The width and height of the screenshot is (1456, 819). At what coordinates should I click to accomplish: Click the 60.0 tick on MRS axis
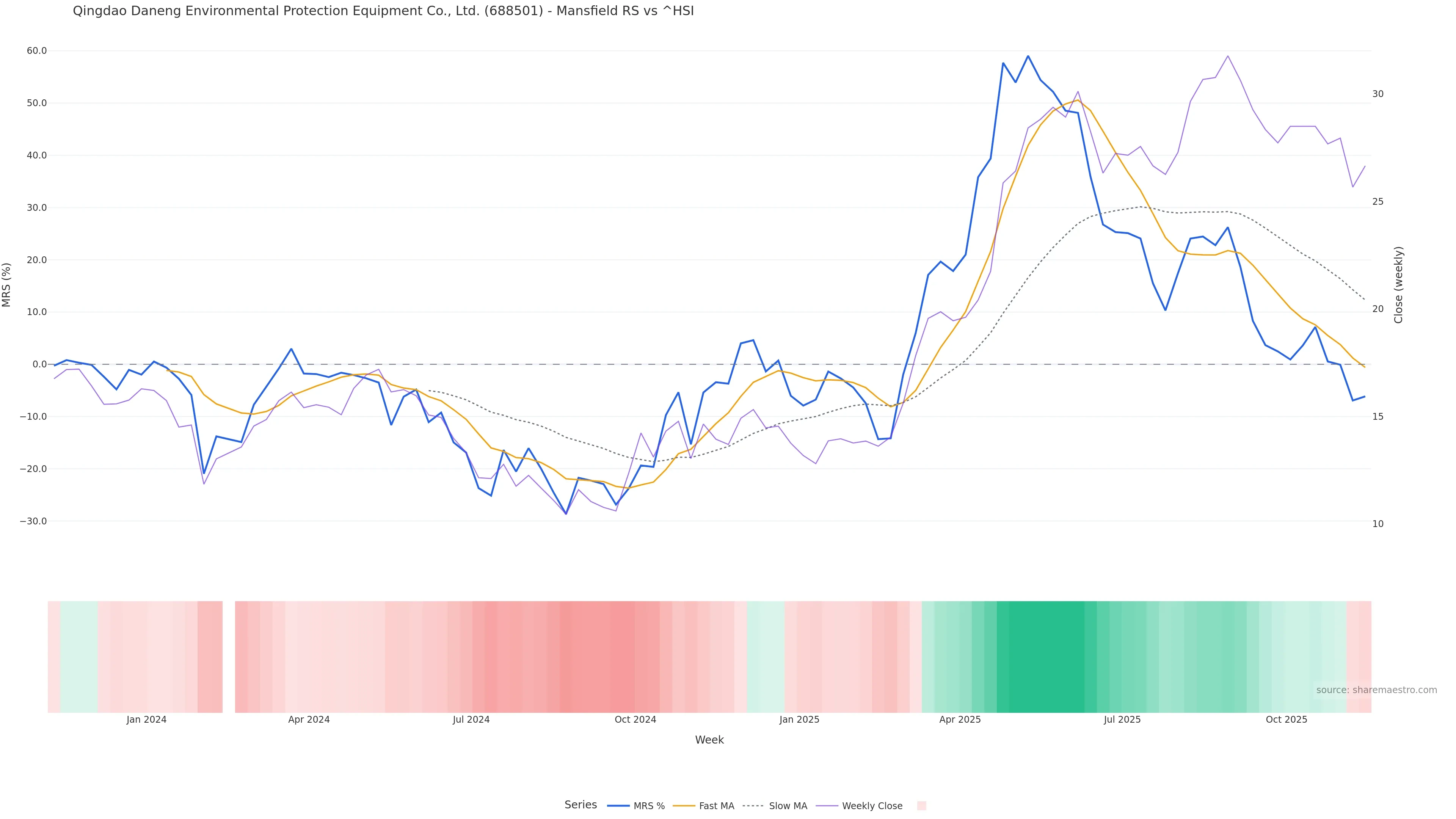click(x=37, y=51)
